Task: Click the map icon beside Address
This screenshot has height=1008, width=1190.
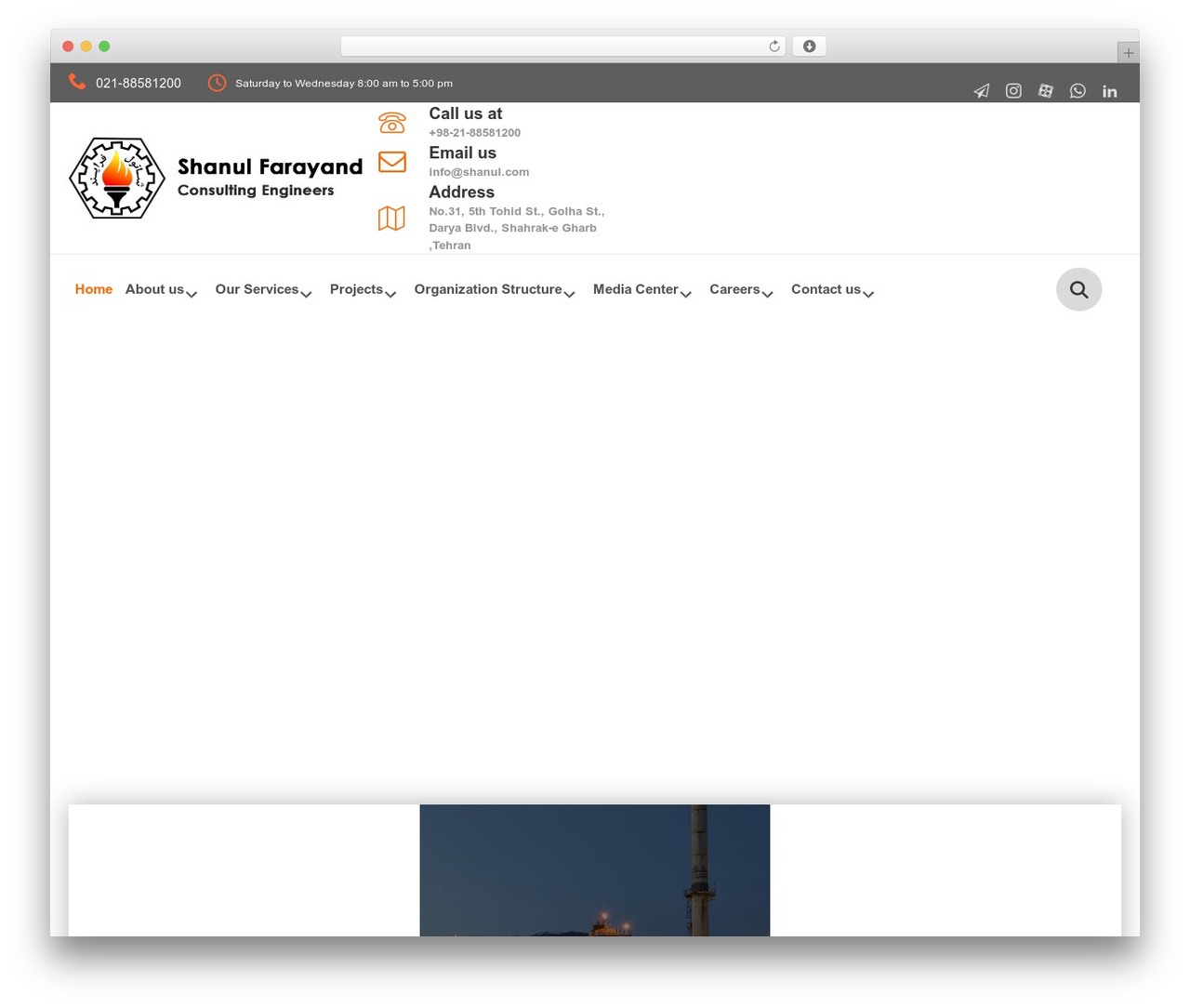Action: [392, 219]
